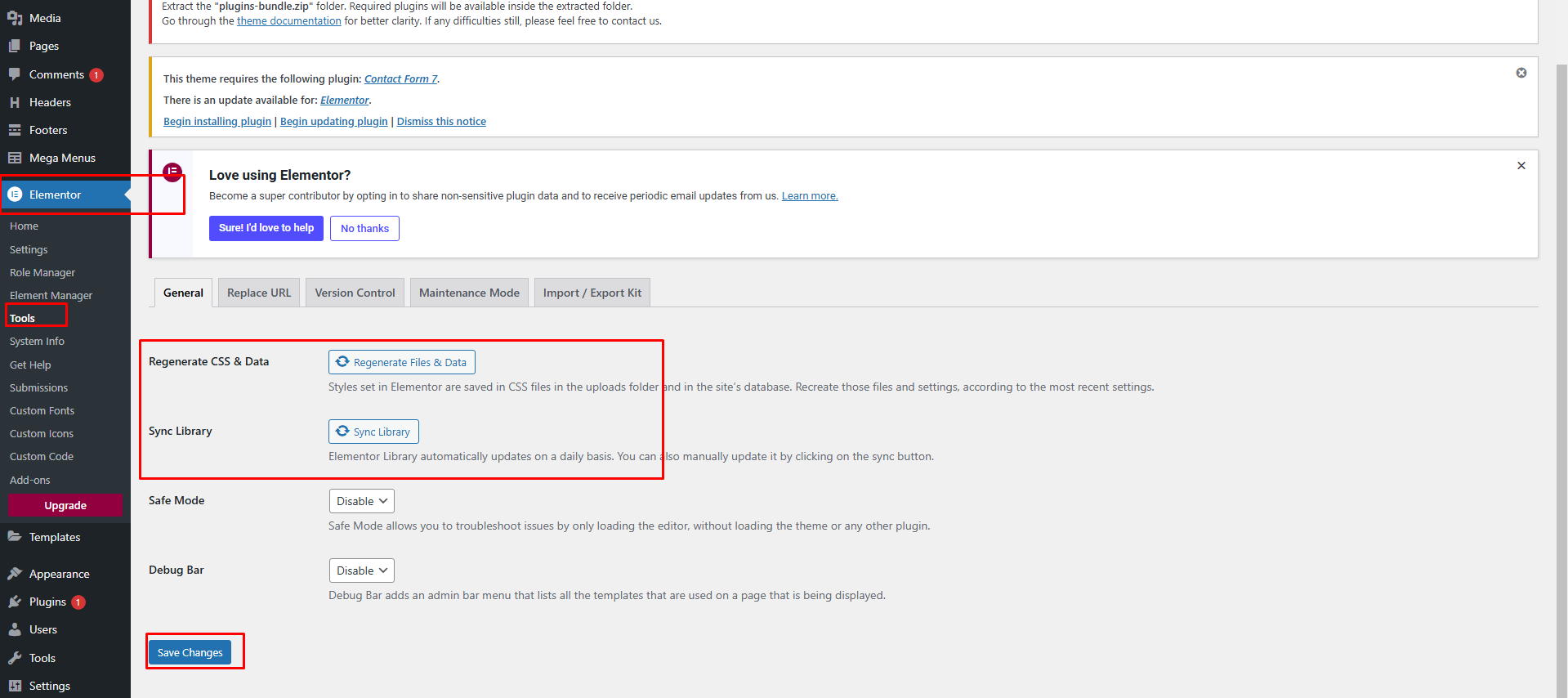The width and height of the screenshot is (1568, 698).
Task: Click Begin installing plugin link
Action: click(217, 122)
